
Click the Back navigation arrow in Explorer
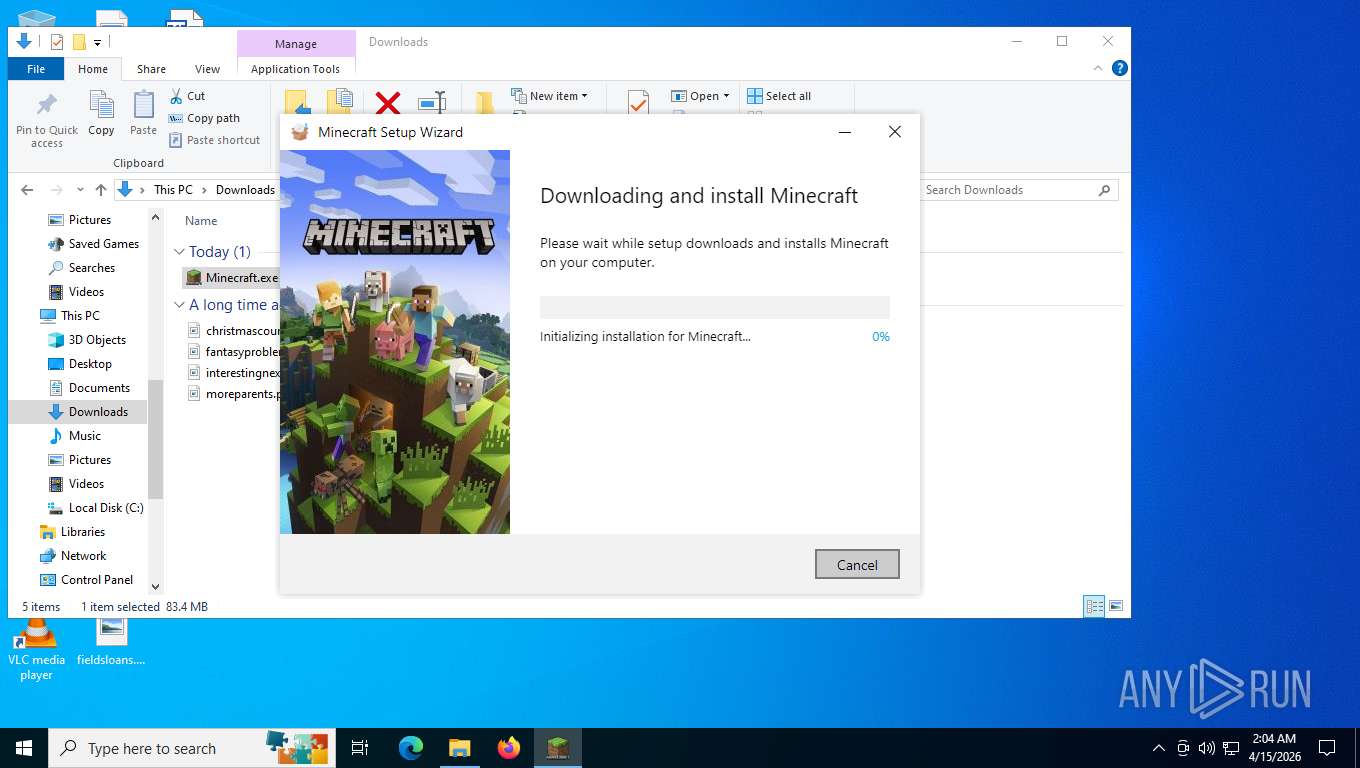27,190
